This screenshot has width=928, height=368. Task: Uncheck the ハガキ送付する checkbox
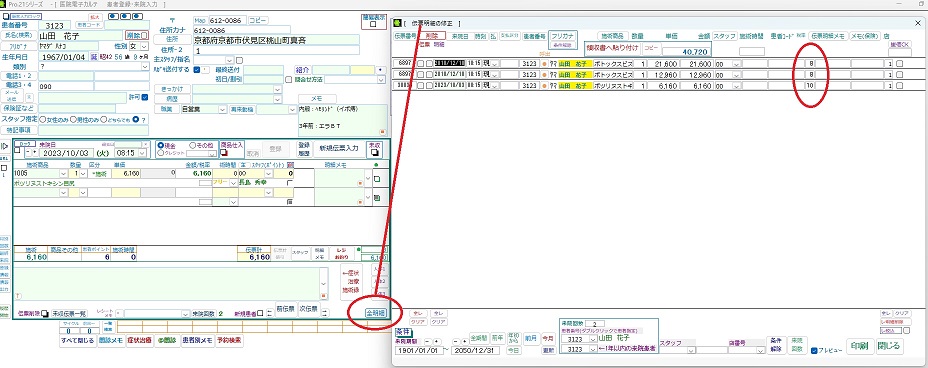click(x=197, y=69)
